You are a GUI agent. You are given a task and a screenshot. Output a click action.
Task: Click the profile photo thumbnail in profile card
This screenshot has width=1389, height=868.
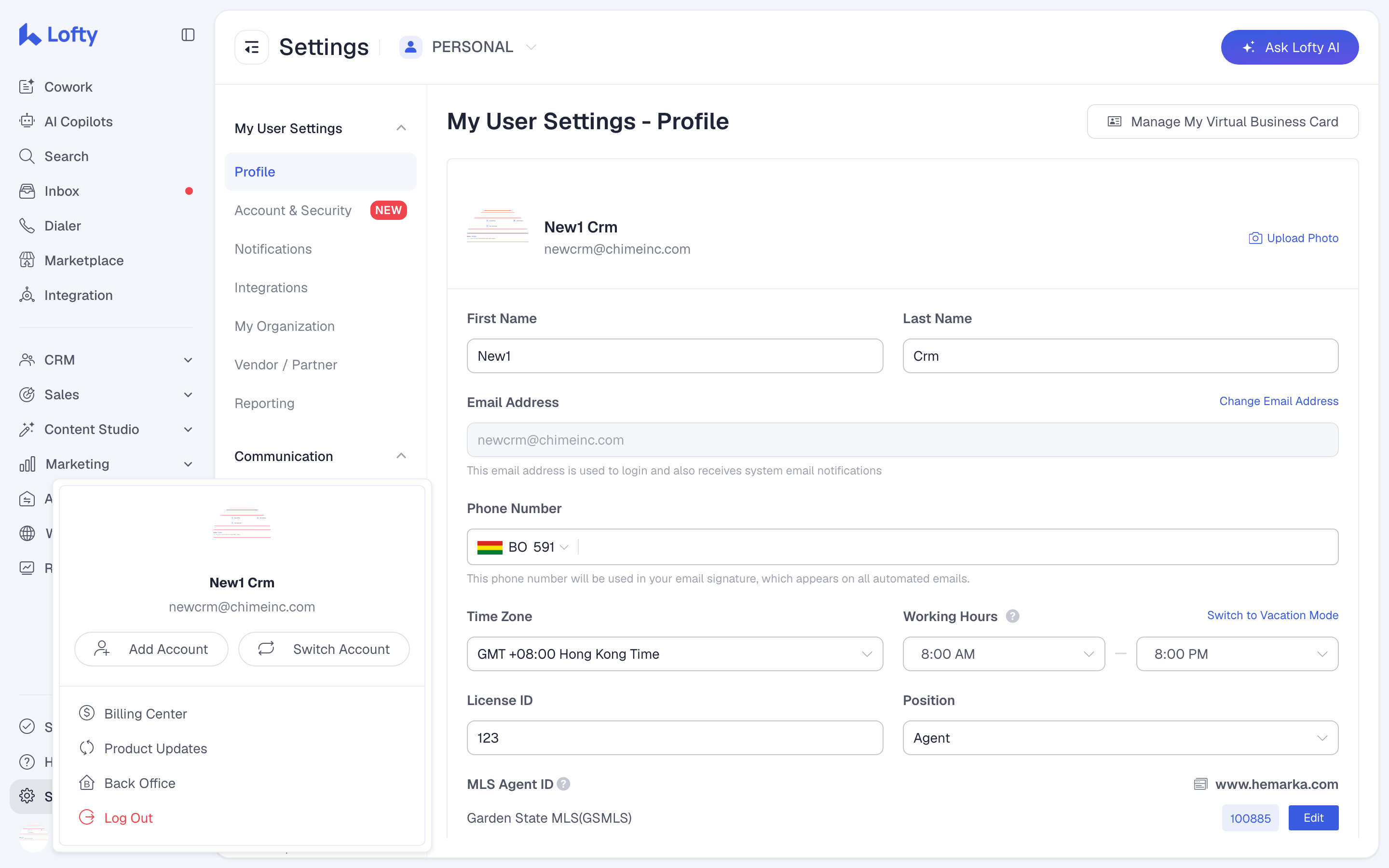pyautogui.click(x=497, y=226)
